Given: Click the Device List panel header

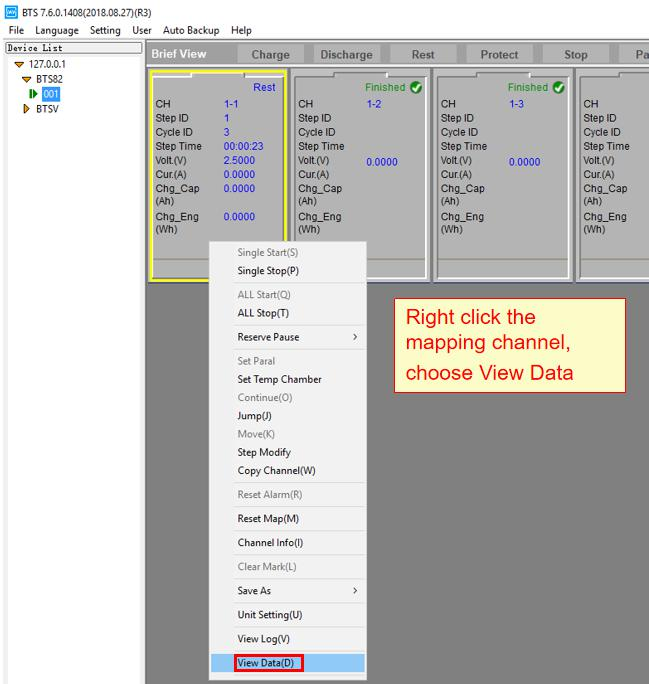Looking at the screenshot, I should [74, 48].
